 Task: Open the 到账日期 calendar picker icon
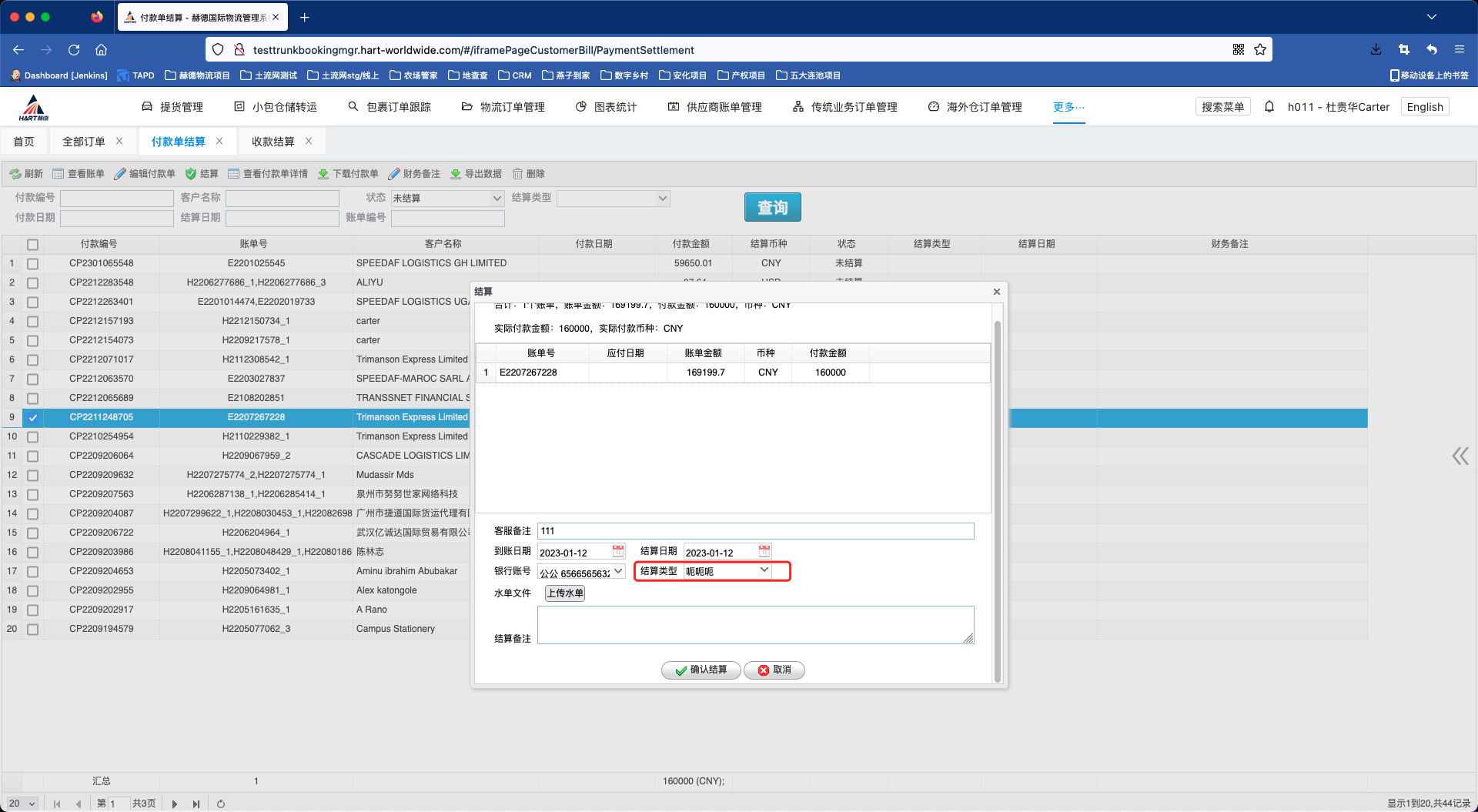tap(617, 550)
